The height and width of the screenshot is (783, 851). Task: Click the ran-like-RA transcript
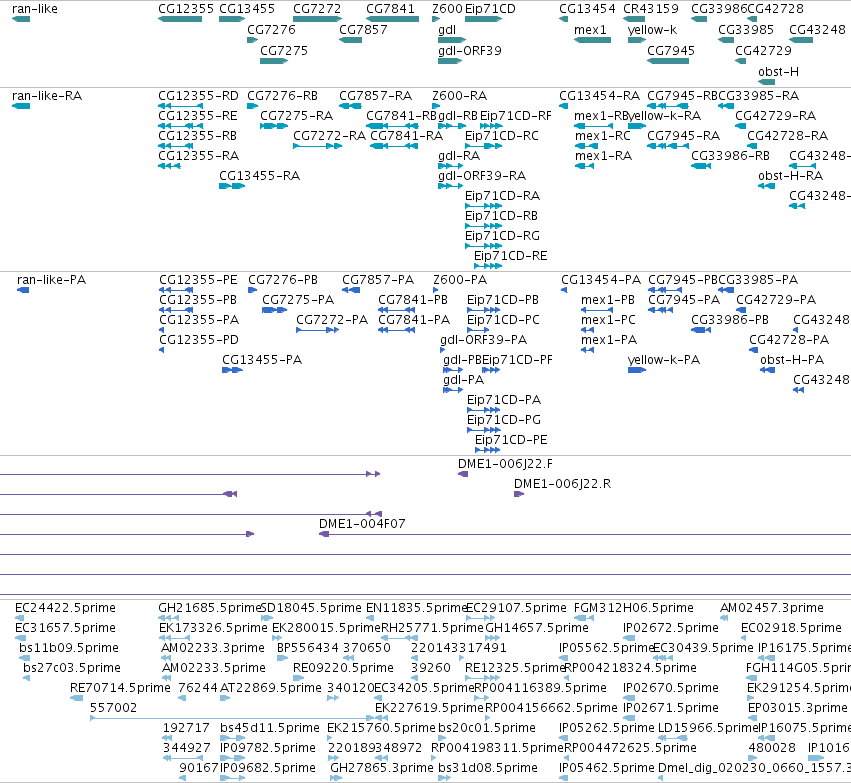[x=21, y=106]
